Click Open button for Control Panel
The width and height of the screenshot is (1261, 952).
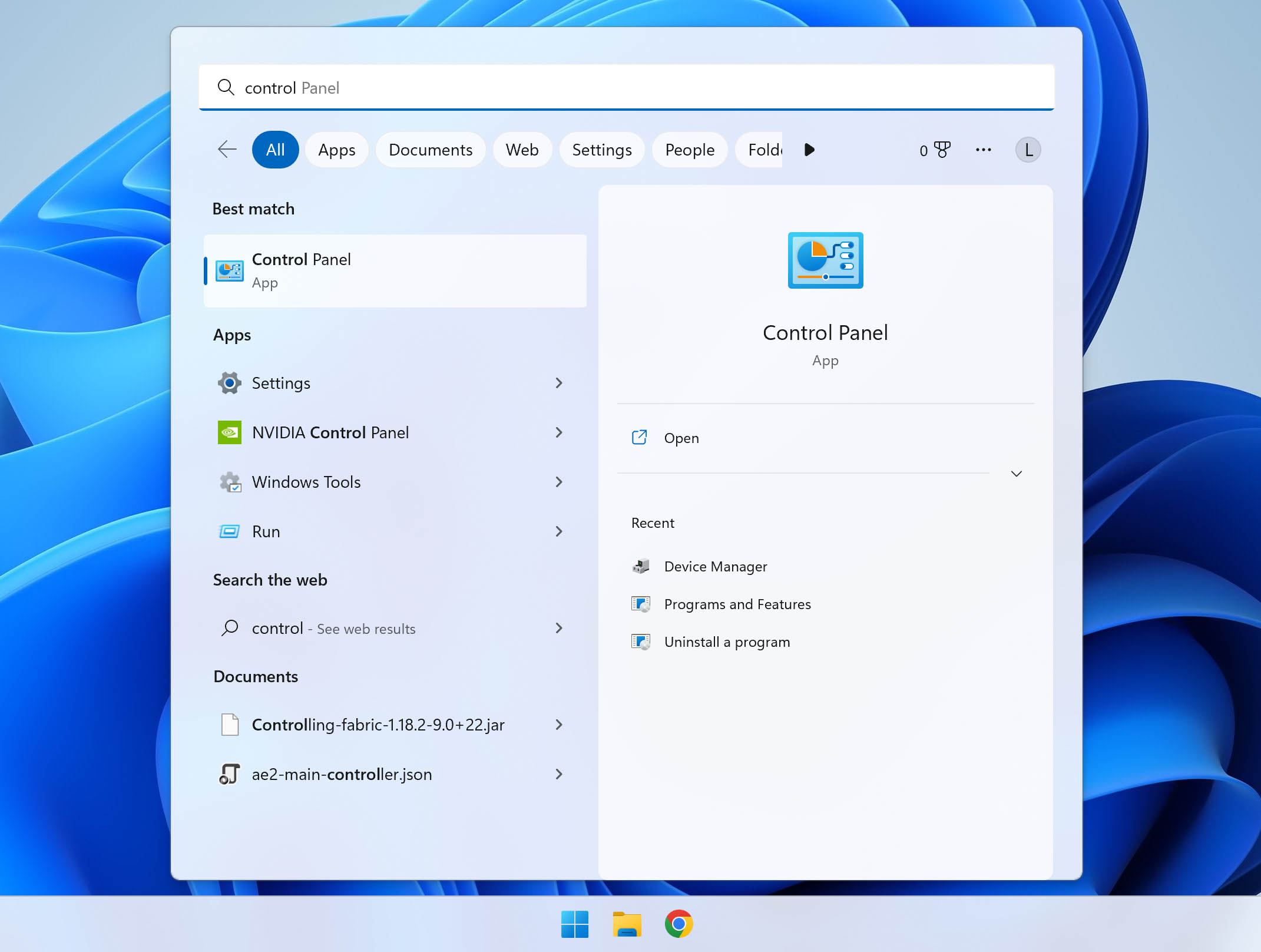pos(682,438)
